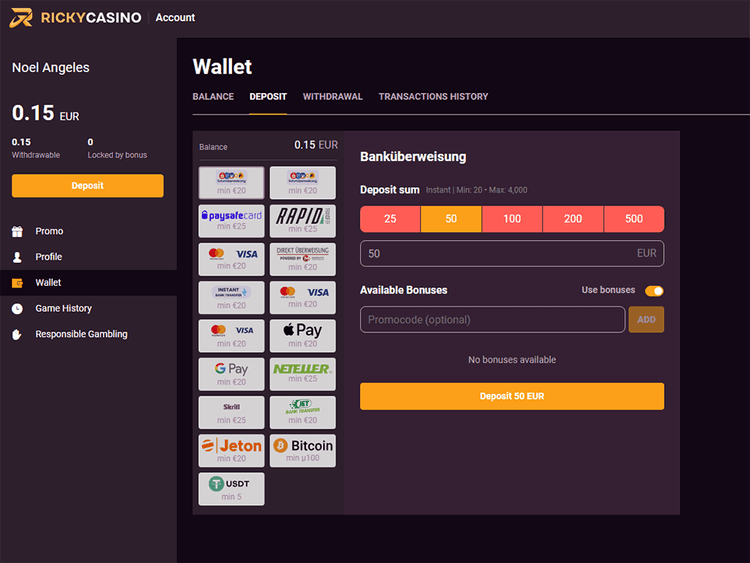Open the Responsible Gambling hand icon
Image resolution: width=750 pixels, height=563 pixels.
[17, 334]
